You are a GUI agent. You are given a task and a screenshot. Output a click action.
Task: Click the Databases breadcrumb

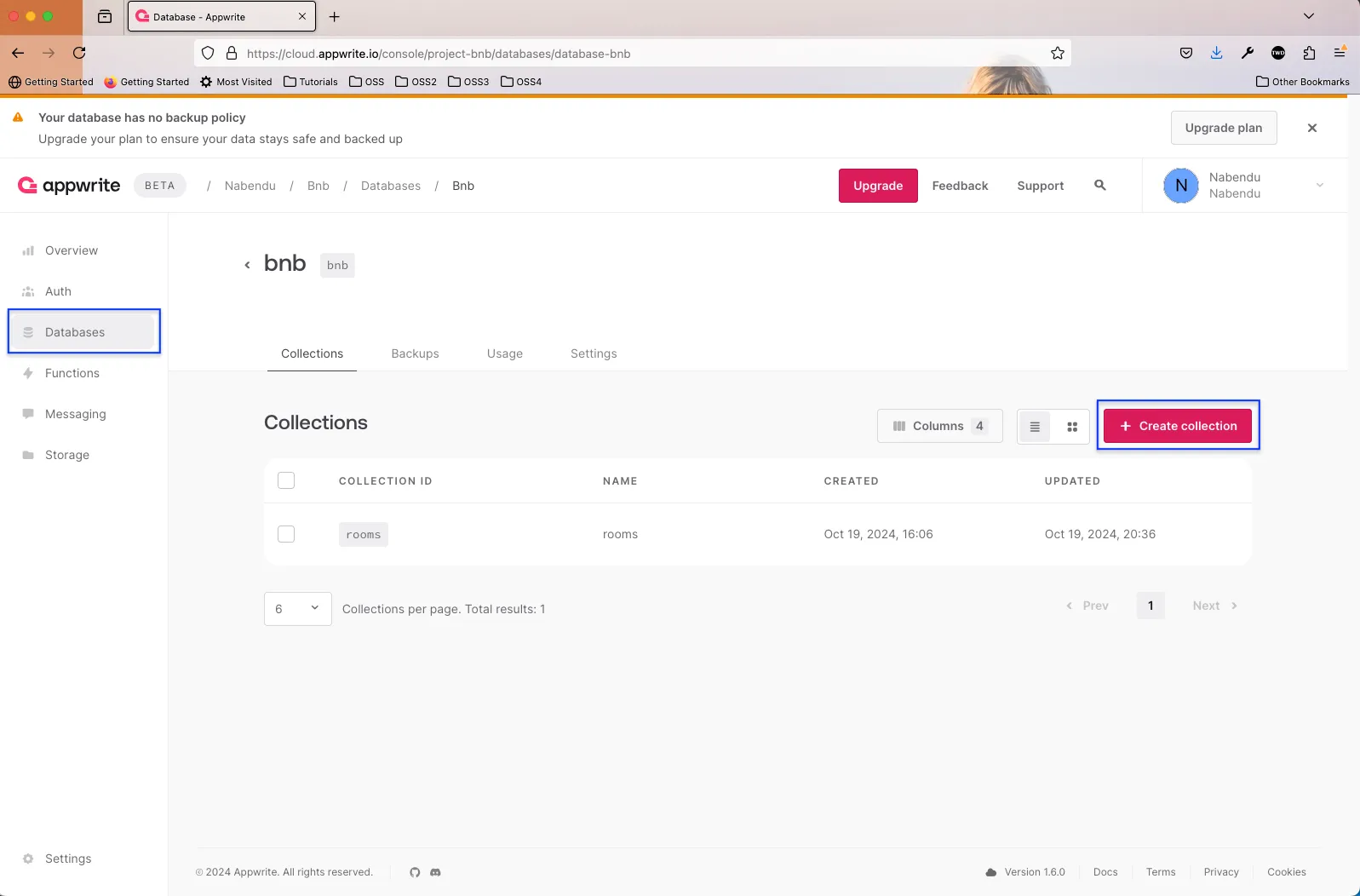tap(391, 186)
